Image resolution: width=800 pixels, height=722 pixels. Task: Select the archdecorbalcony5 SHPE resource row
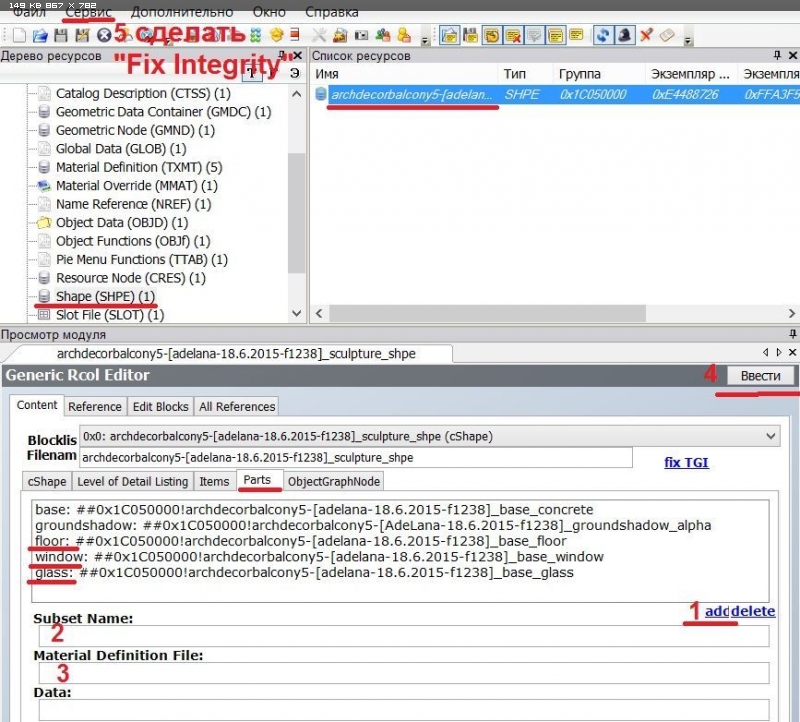click(412, 94)
